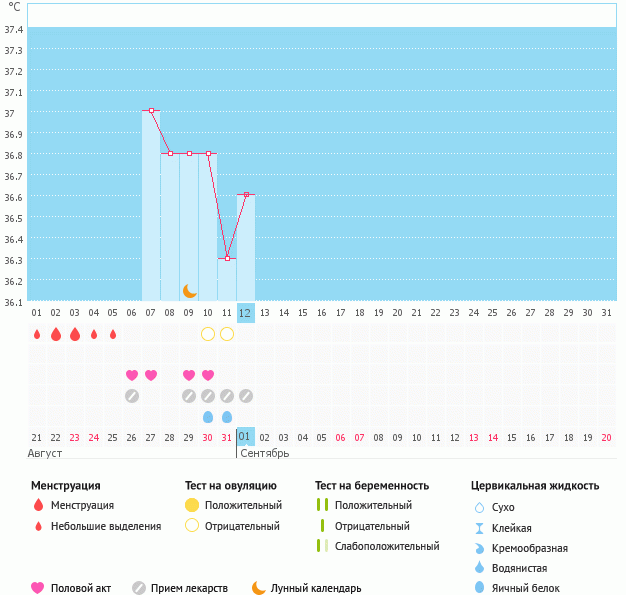Select highlighted date 01 of September
Viewport: 626px width, 595px height.
pos(246,437)
